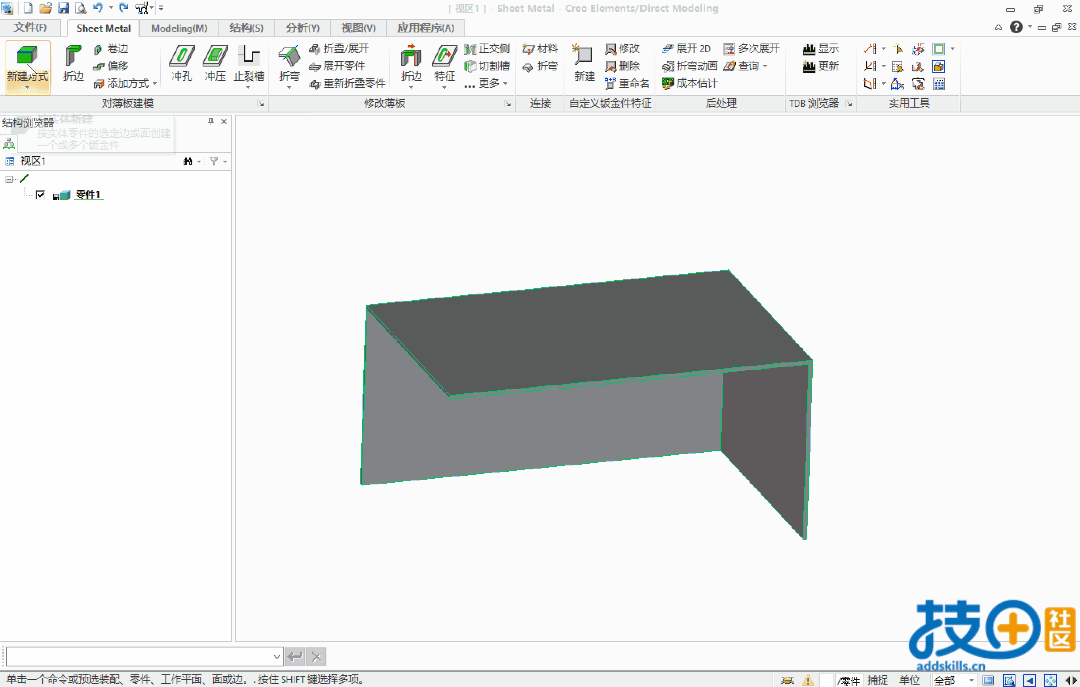The width and height of the screenshot is (1080, 687).
Task: Click the 单位 units button
Action: (x=910, y=680)
